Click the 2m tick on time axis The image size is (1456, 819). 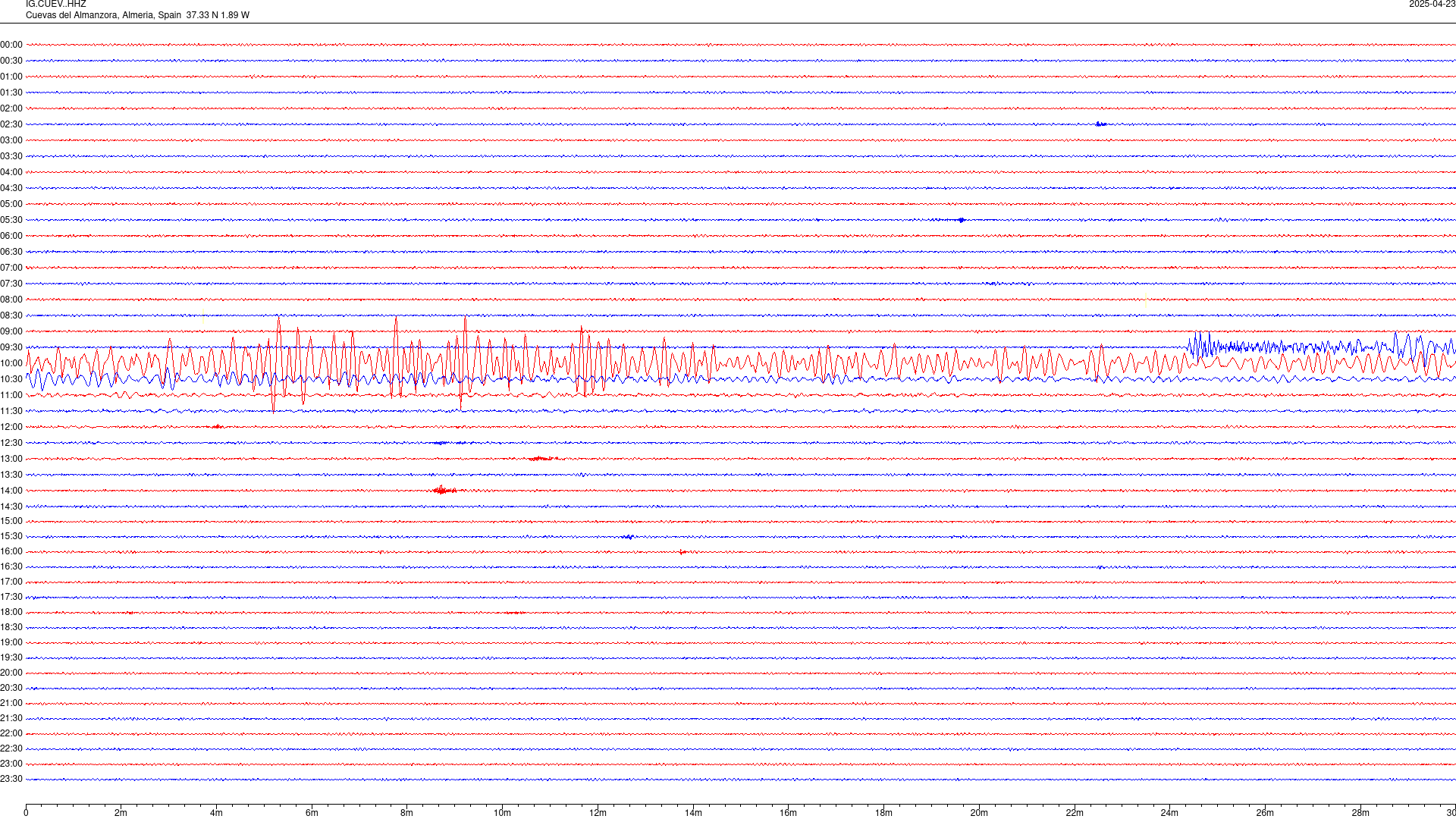pyautogui.click(x=121, y=813)
